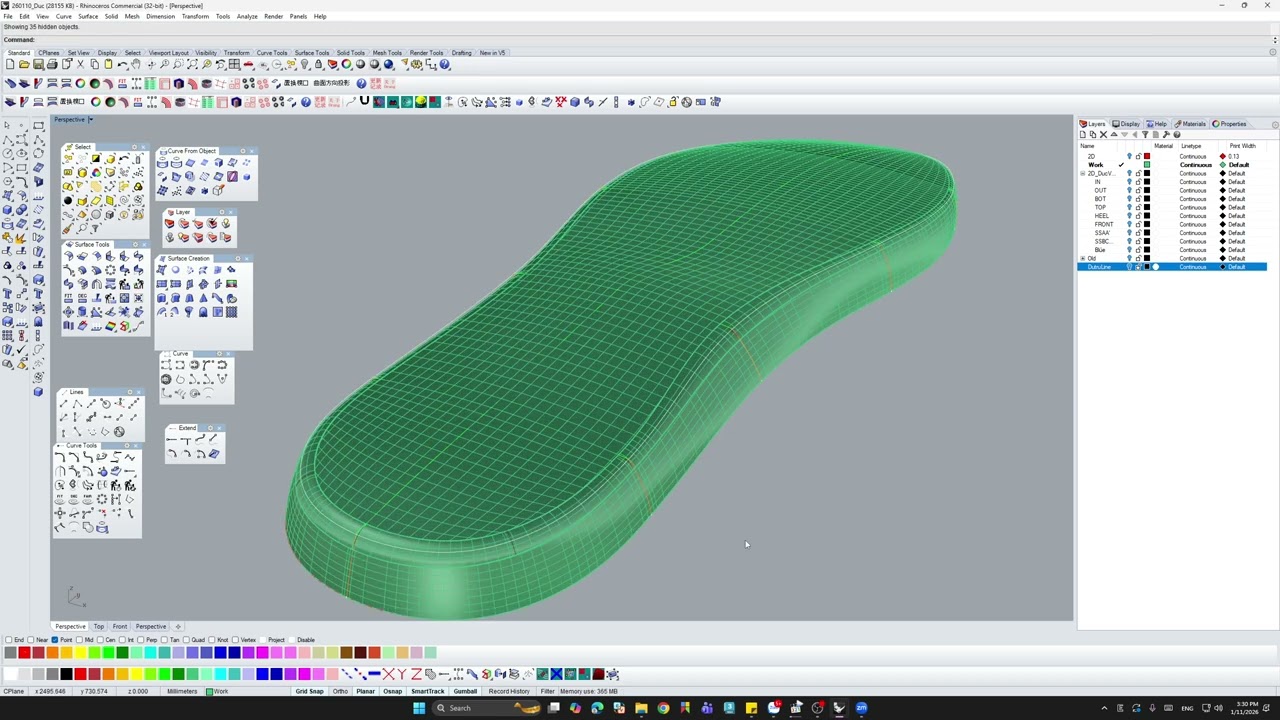This screenshot has width=1280, height=720.
Task: Click the New Layer icon in Layers panel
Action: pyautogui.click(x=1083, y=135)
